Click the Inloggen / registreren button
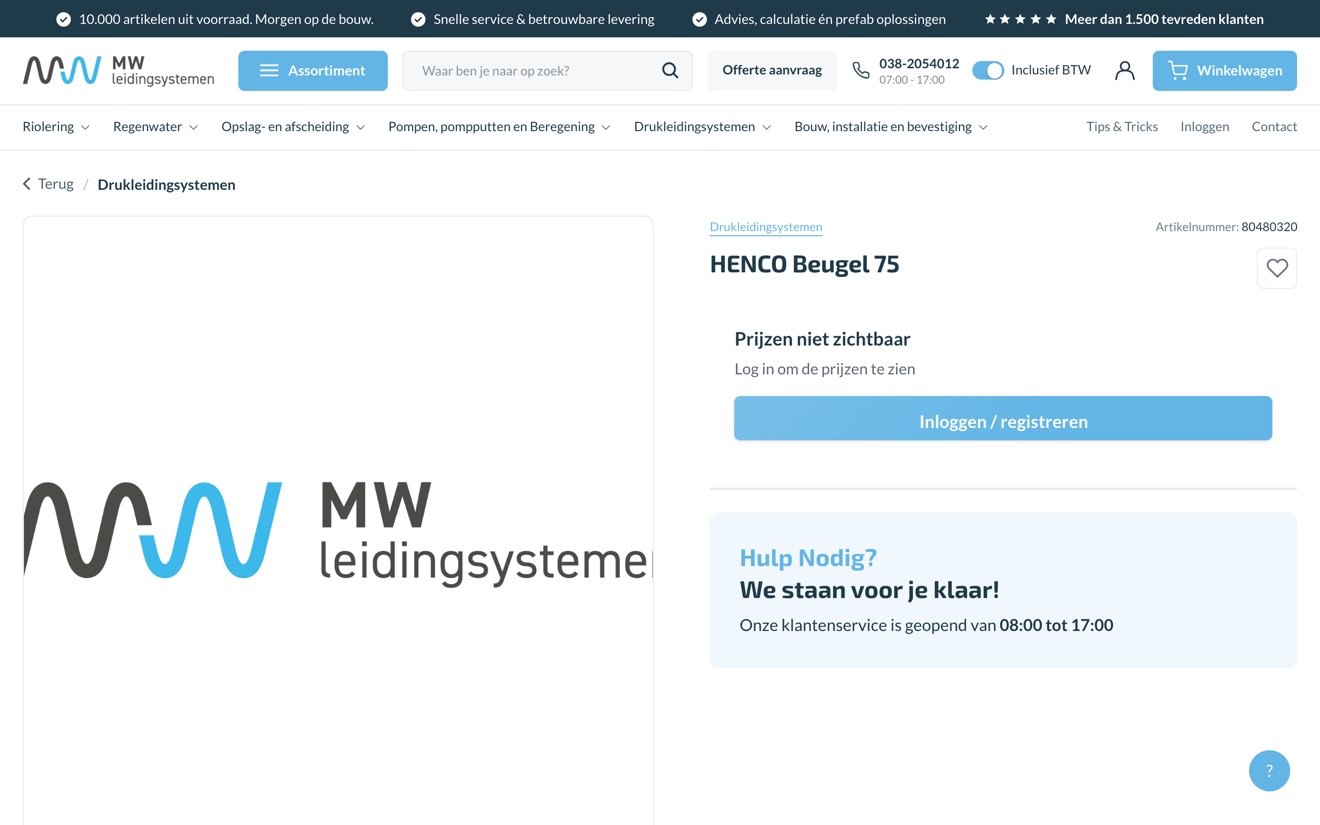The width and height of the screenshot is (1320, 825). tap(1003, 419)
